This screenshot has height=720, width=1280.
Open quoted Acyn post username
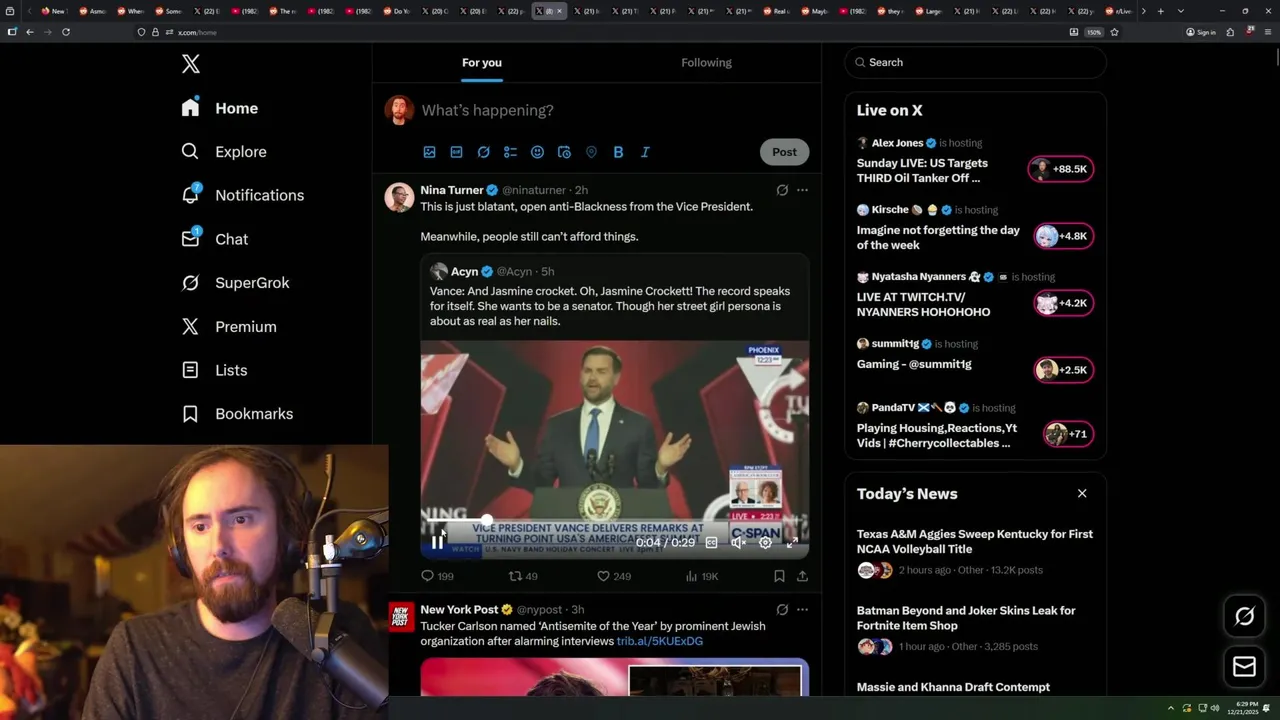coord(464,271)
